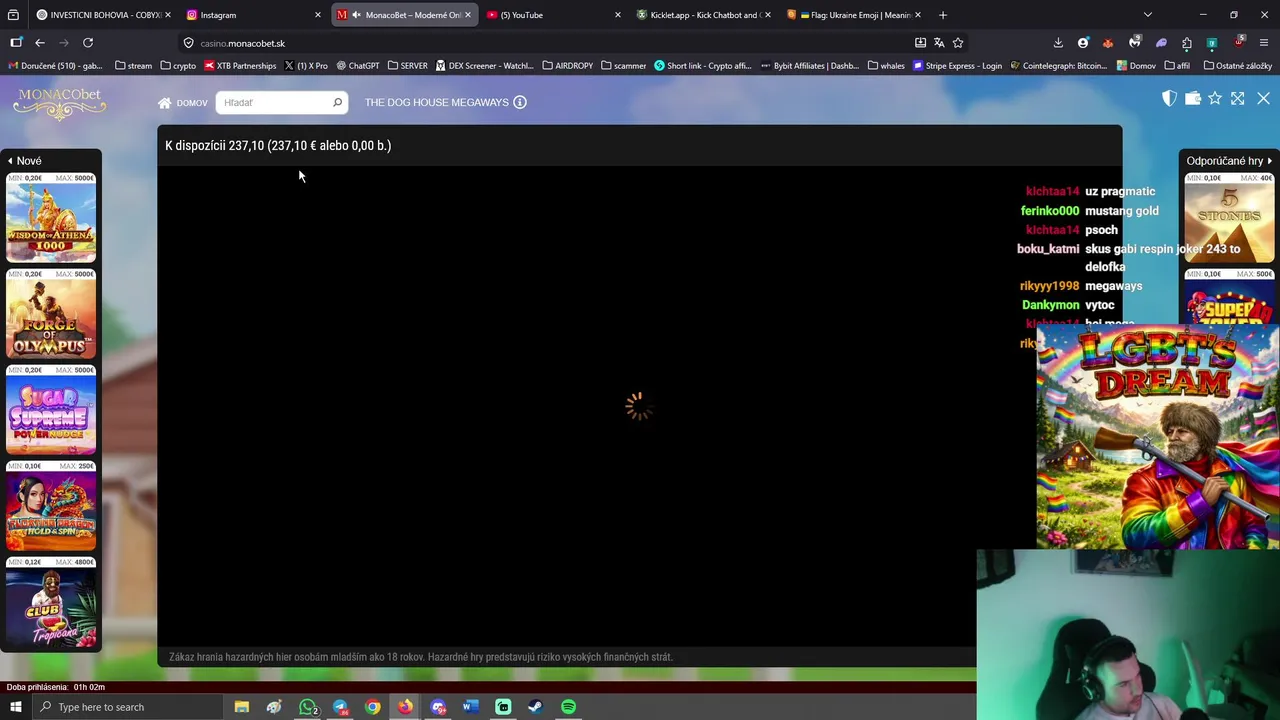This screenshot has height=720, width=1280.
Task: Bookmark this page with address bar star
Action: [x=958, y=43]
